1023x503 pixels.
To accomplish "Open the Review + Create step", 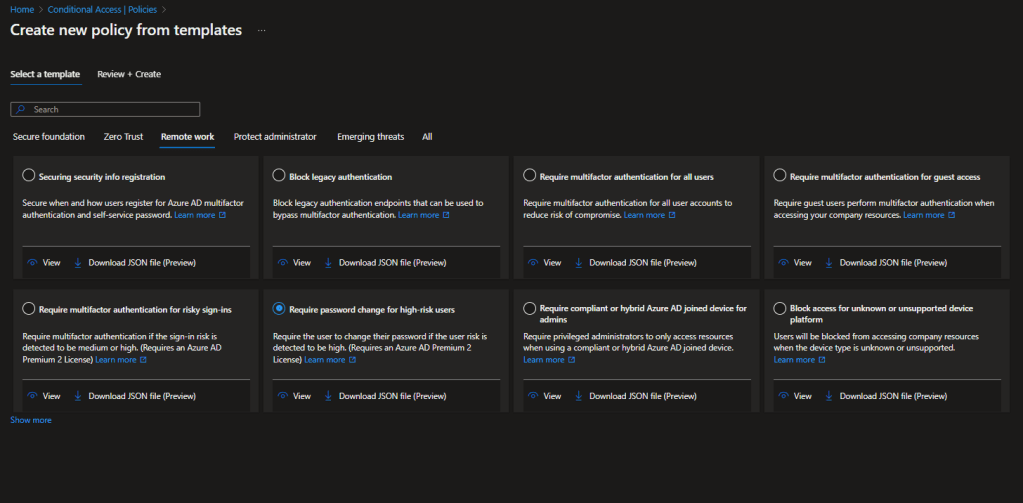I will (x=129, y=74).
